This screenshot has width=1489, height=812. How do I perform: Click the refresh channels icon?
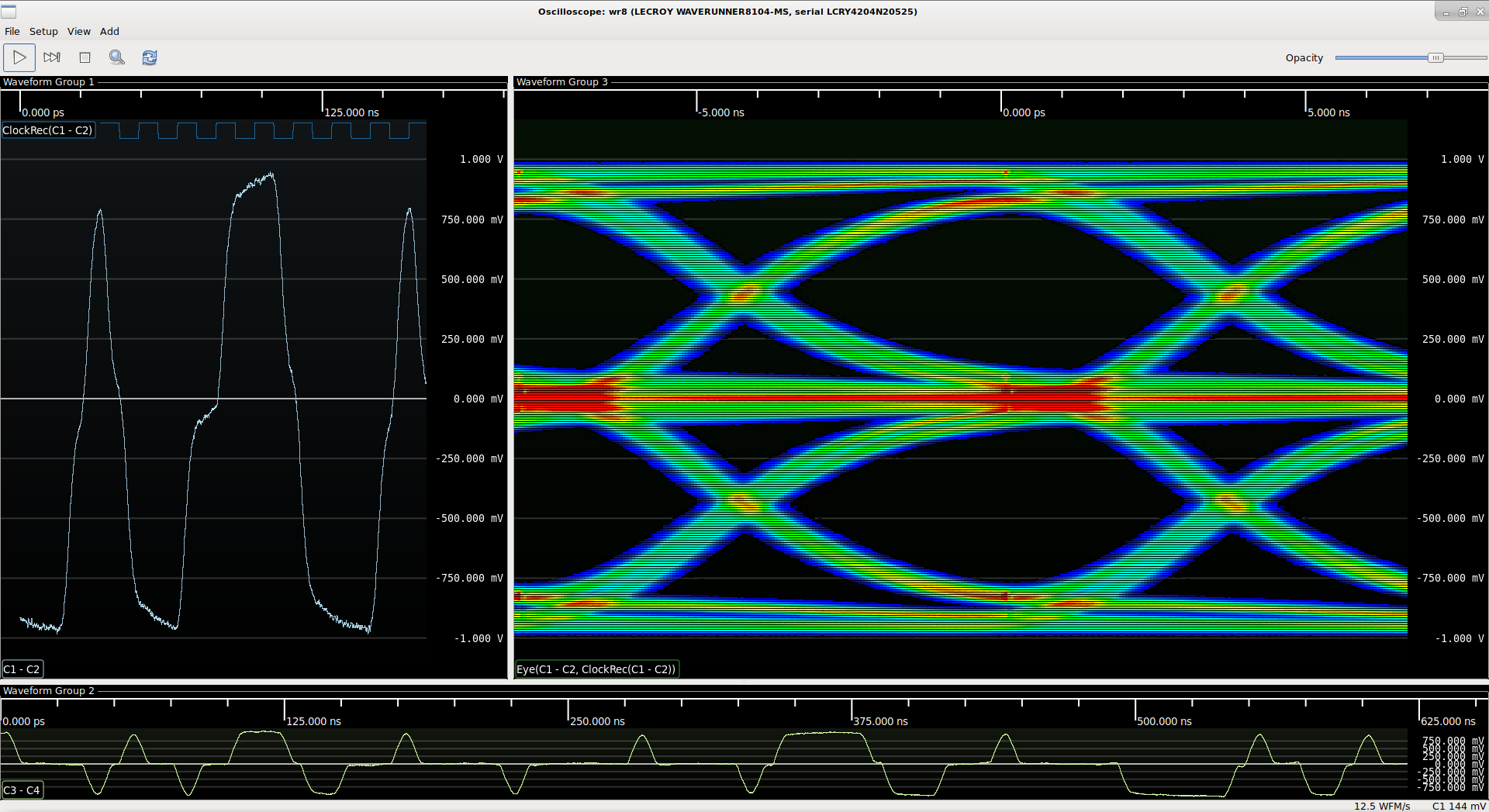150,57
